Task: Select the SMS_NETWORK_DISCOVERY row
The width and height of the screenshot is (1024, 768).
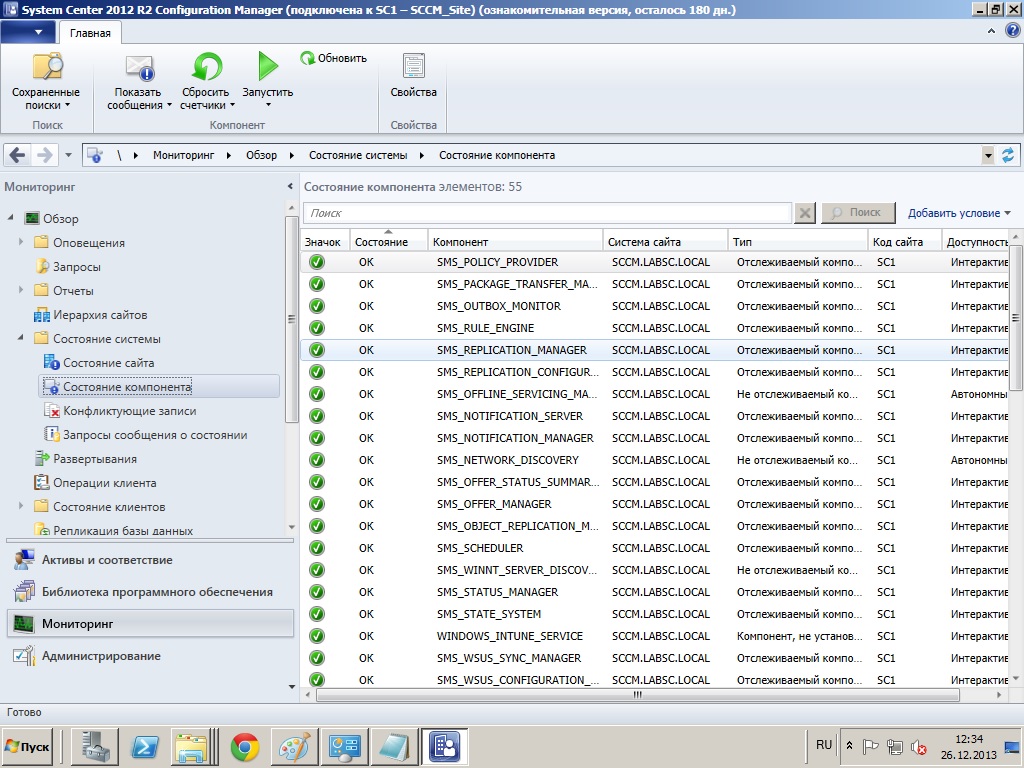Action: (654, 460)
